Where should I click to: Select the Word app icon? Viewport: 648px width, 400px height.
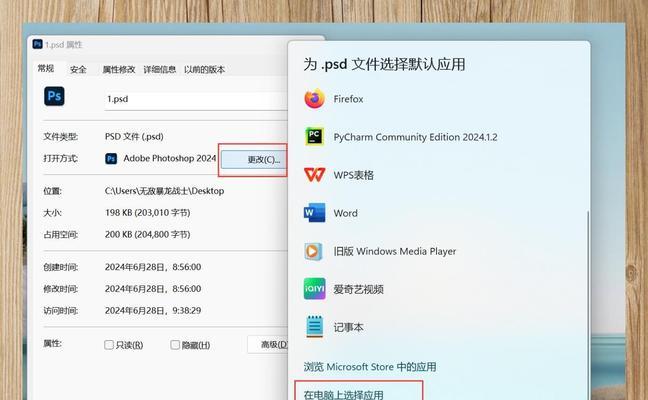click(314, 213)
